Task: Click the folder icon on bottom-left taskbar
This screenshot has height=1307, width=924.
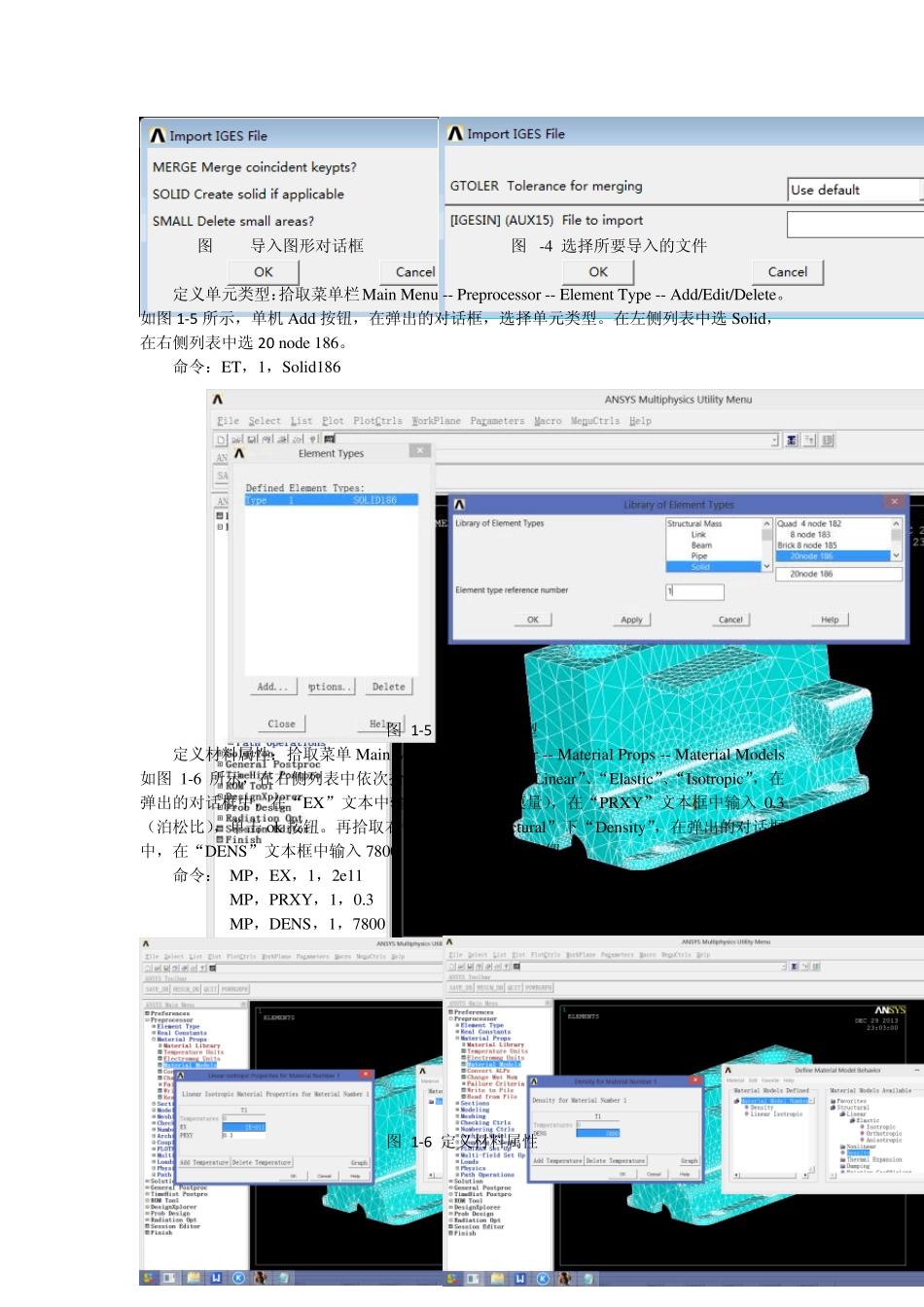Action: click(x=194, y=1278)
